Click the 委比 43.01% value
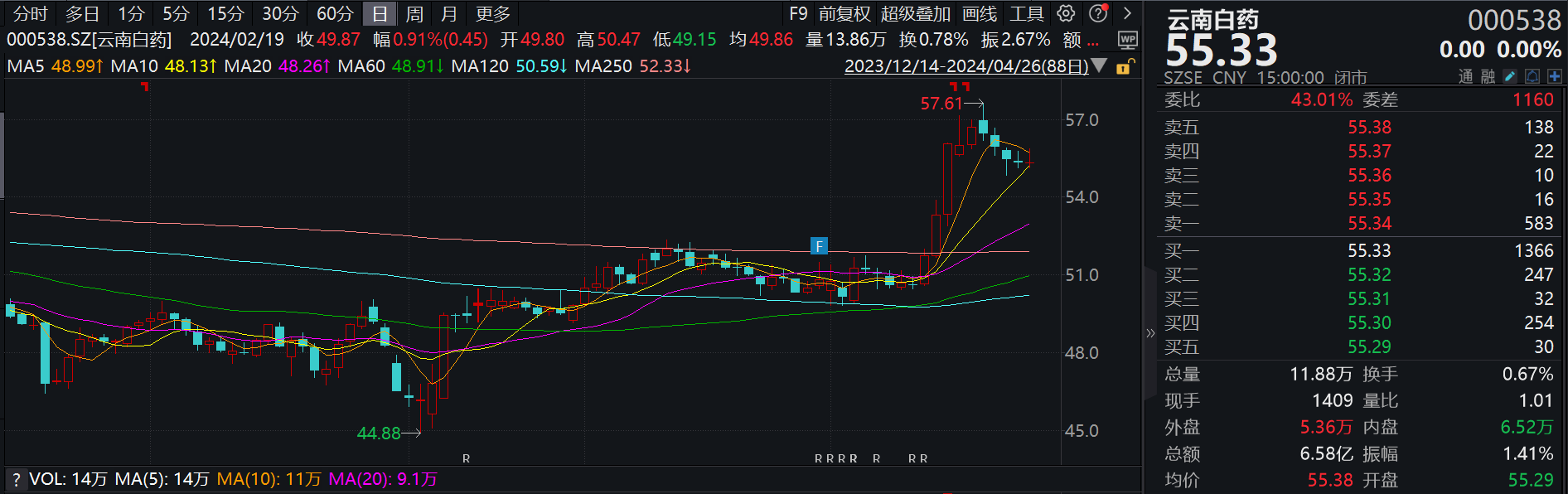Image resolution: width=1568 pixels, height=494 pixels. click(x=1322, y=99)
